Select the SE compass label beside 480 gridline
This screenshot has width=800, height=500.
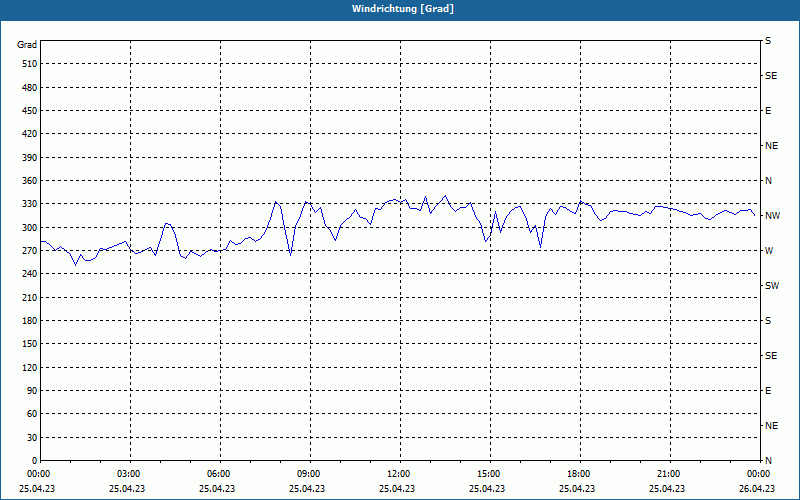tap(771, 76)
